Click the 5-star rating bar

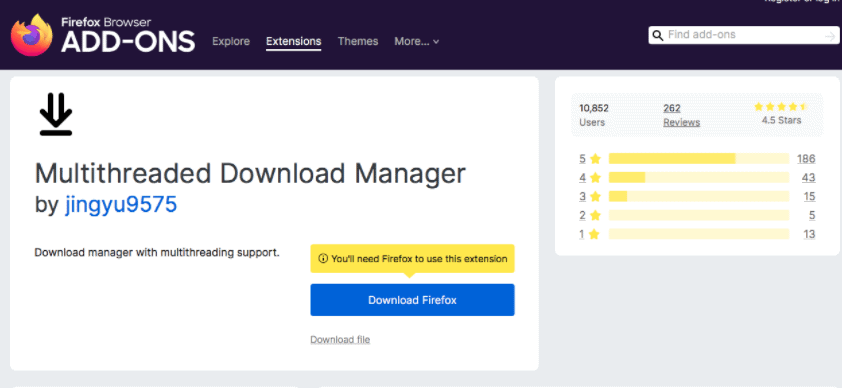tap(699, 158)
